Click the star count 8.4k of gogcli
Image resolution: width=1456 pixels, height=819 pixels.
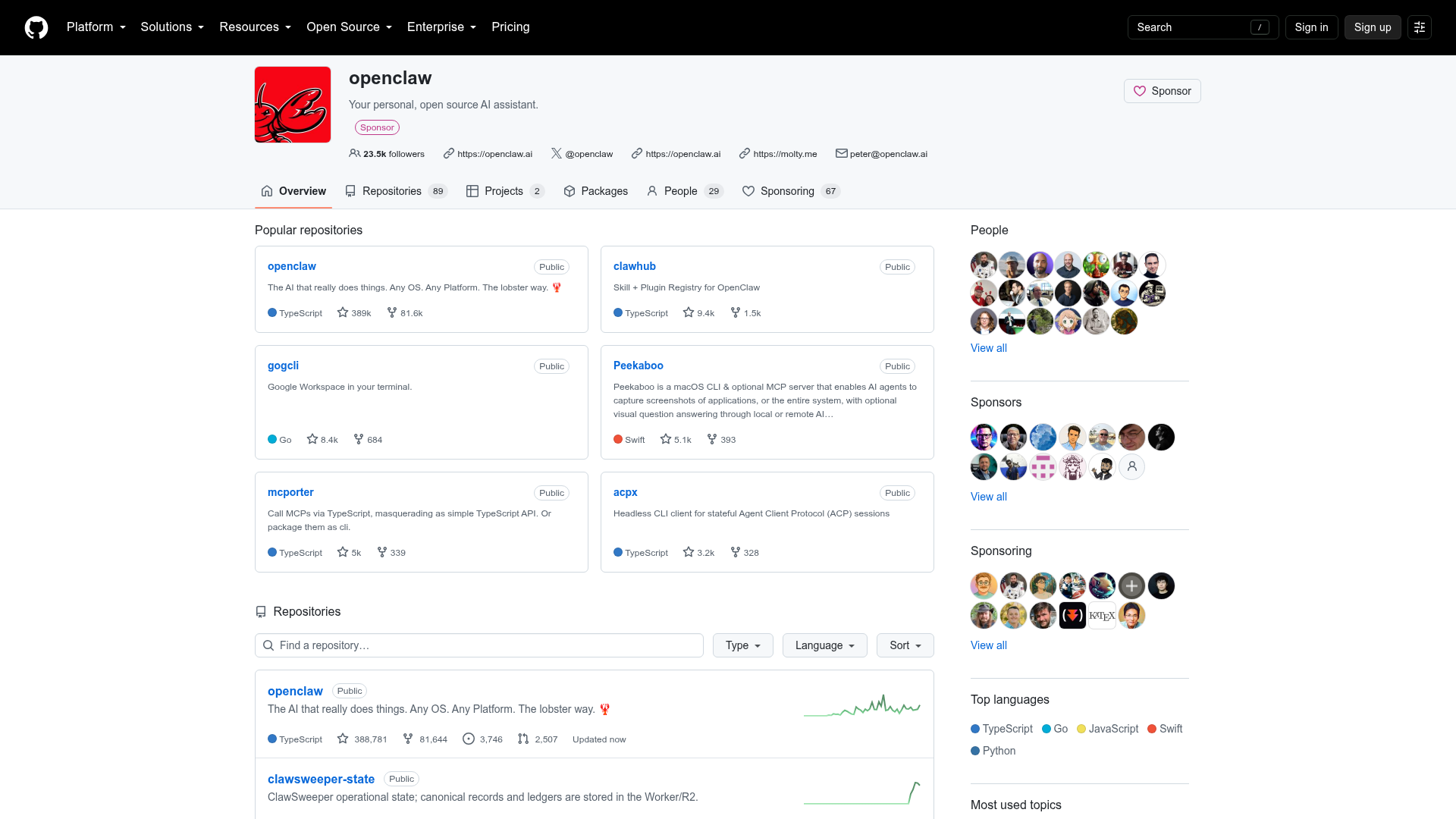tap(322, 439)
